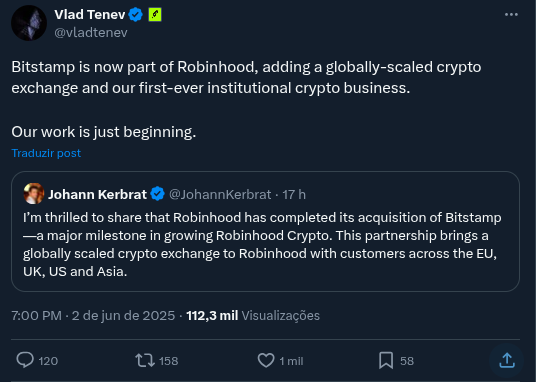Share post via upload arrow icon
The width and height of the screenshot is (536, 382).
tap(507, 360)
